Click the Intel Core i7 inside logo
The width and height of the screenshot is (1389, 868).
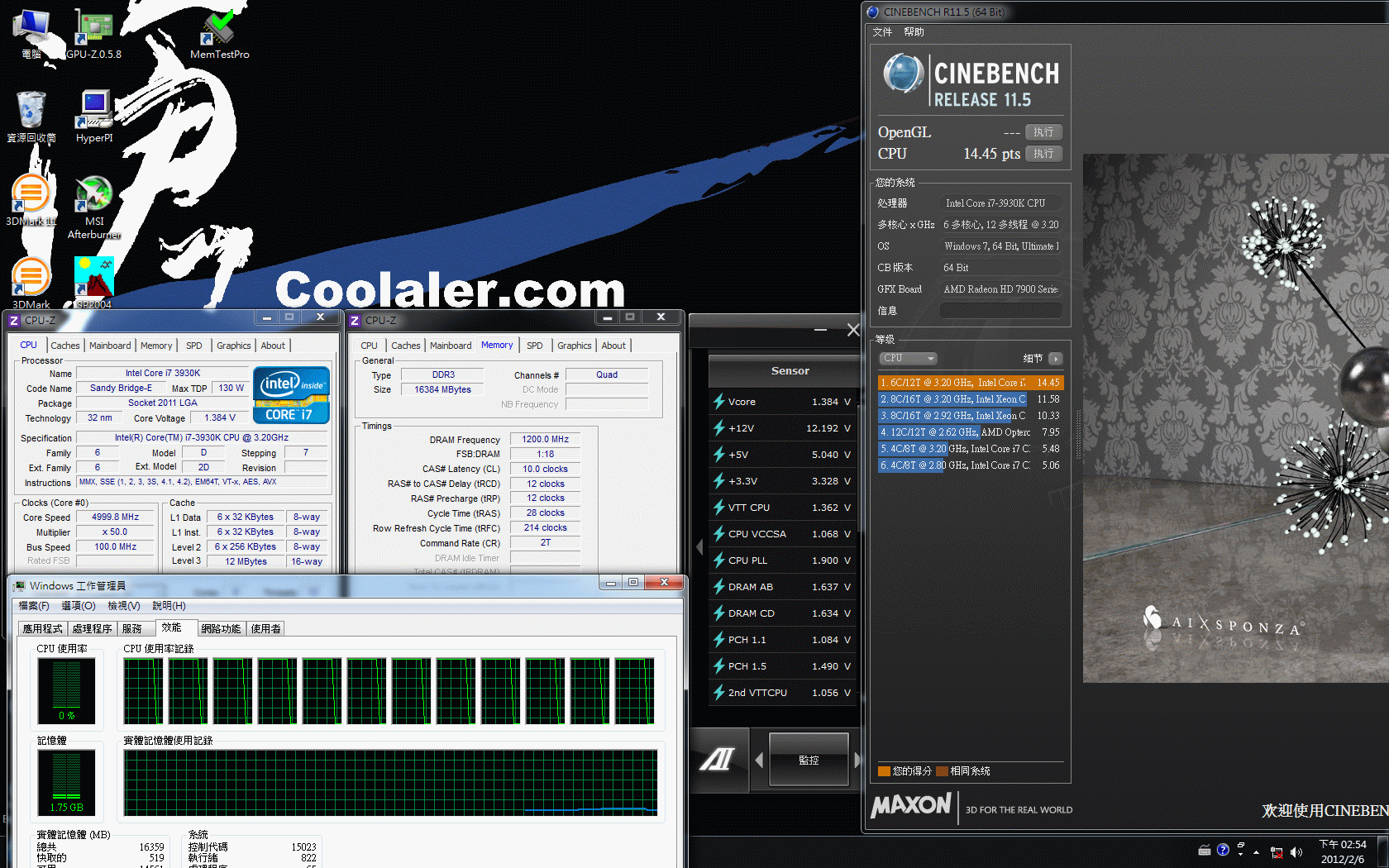(292, 395)
